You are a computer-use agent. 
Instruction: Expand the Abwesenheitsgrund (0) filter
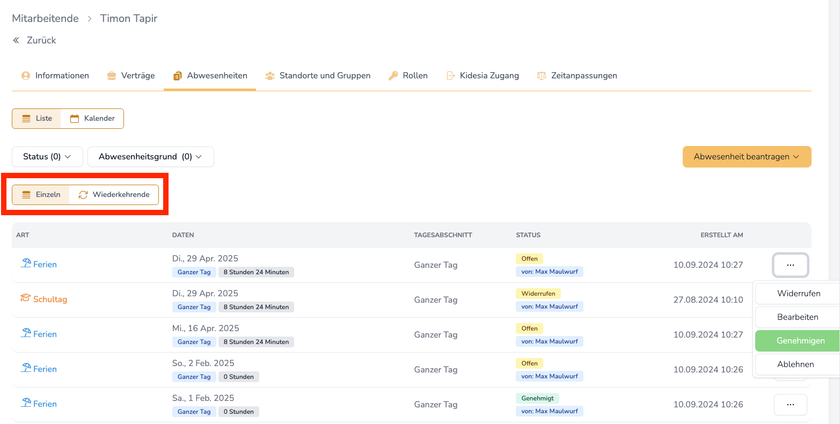click(150, 157)
